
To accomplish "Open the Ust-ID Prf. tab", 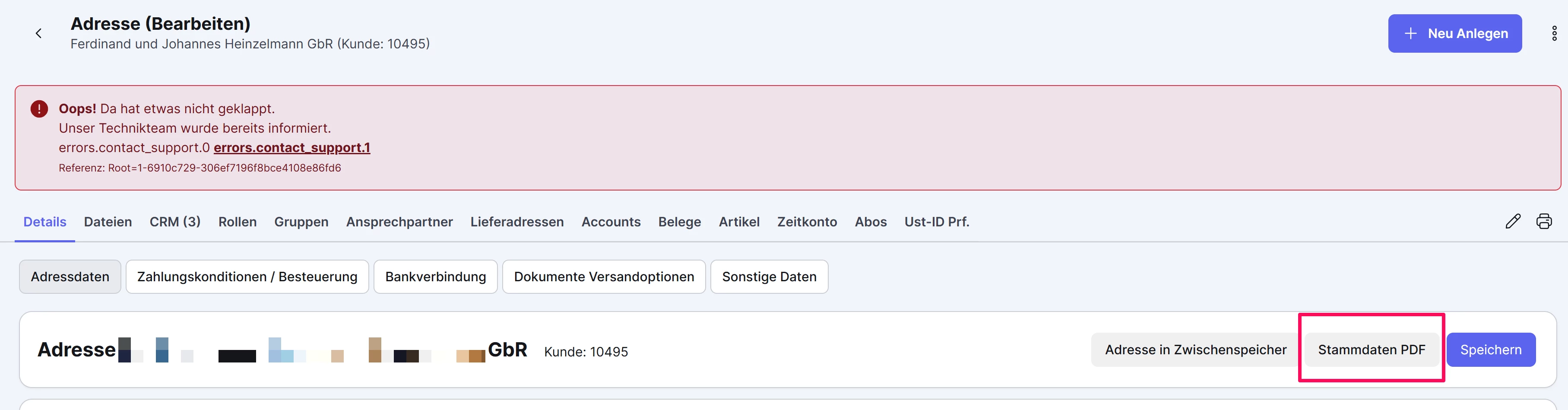I will click(x=936, y=222).
